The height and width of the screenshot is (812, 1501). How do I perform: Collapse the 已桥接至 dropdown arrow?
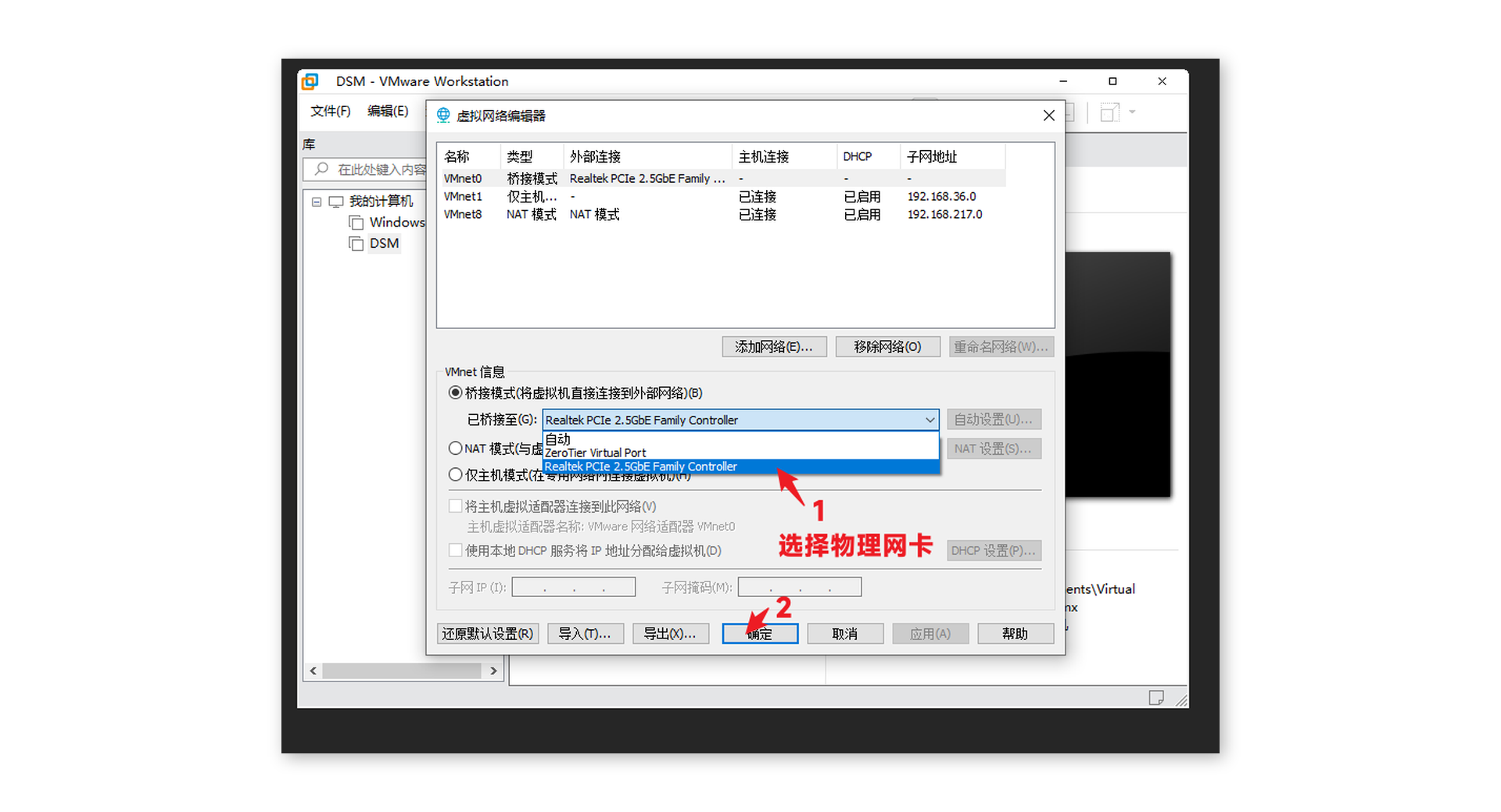[x=930, y=420]
